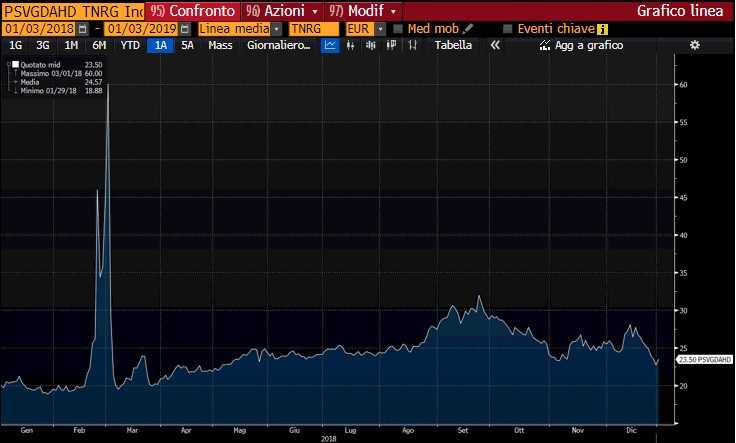736x443 pixels.
Task: Open the Linea media dropdown
Action: click(x=277, y=29)
